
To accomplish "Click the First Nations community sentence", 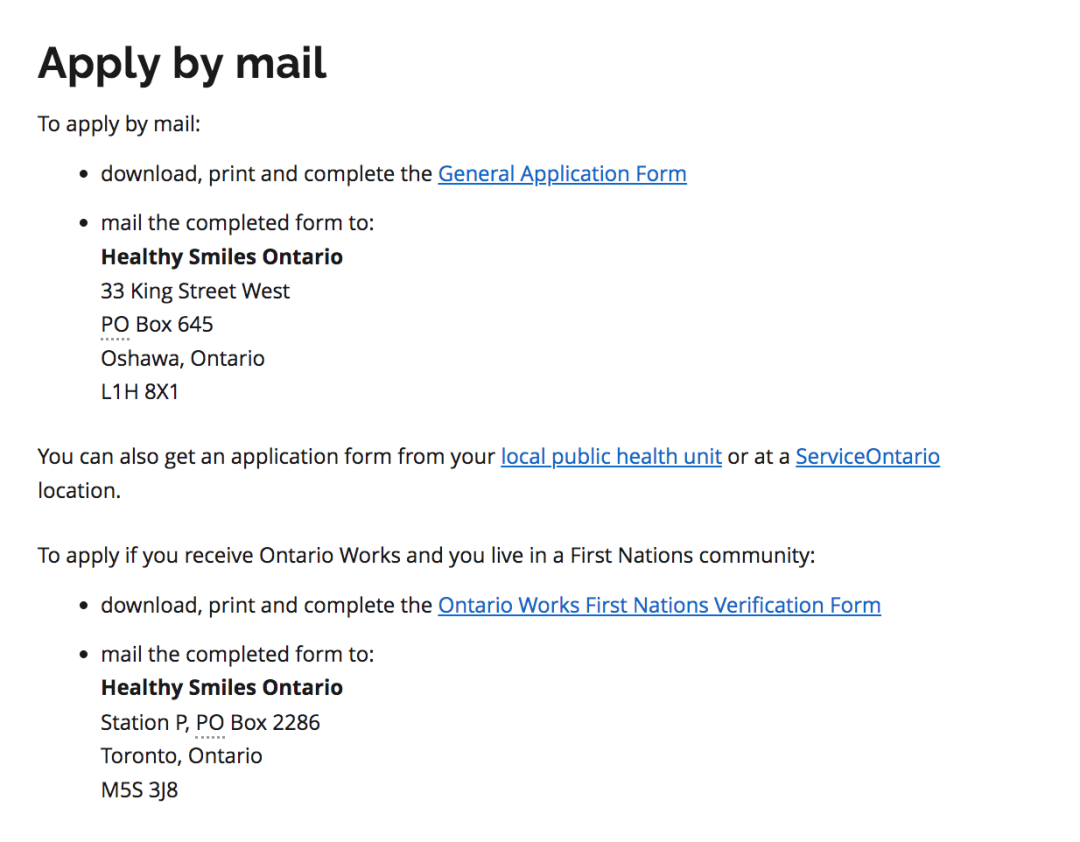I will [x=426, y=556].
